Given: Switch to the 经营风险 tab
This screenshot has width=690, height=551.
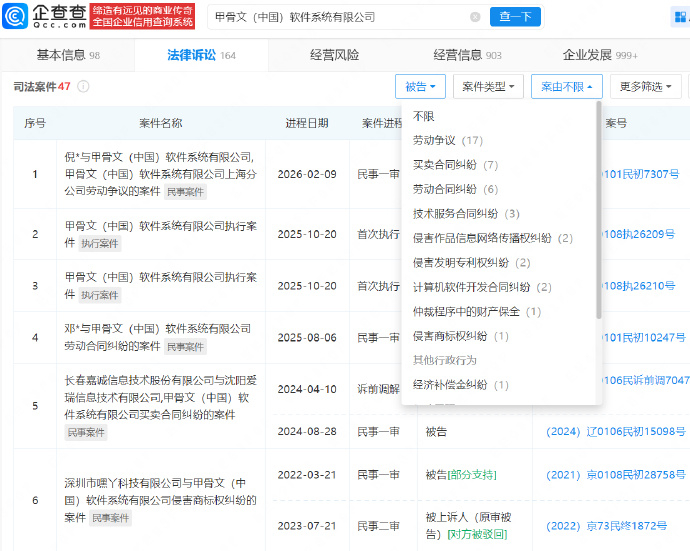Looking at the screenshot, I should pos(334,55).
